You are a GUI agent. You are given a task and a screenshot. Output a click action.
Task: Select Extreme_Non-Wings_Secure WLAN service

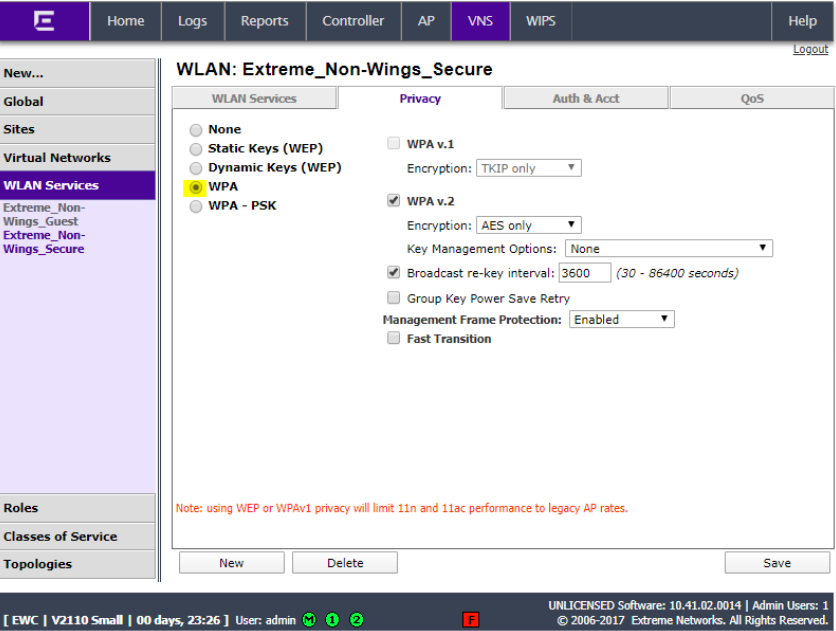pyautogui.click(x=44, y=242)
